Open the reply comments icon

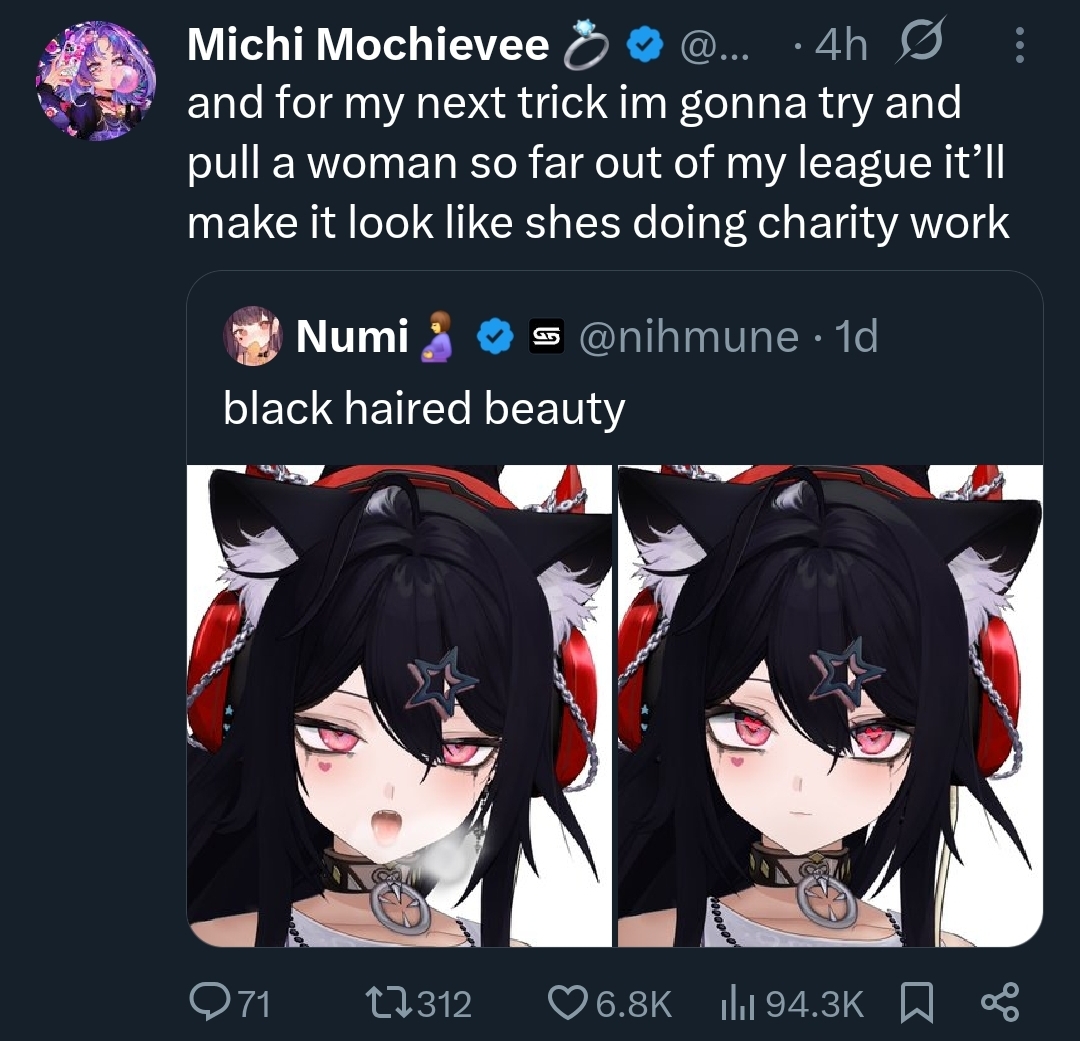coord(205,1003)
